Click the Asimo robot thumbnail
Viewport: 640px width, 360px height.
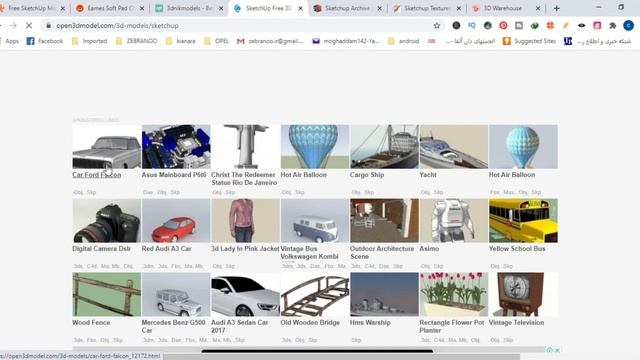coord(453,221)
